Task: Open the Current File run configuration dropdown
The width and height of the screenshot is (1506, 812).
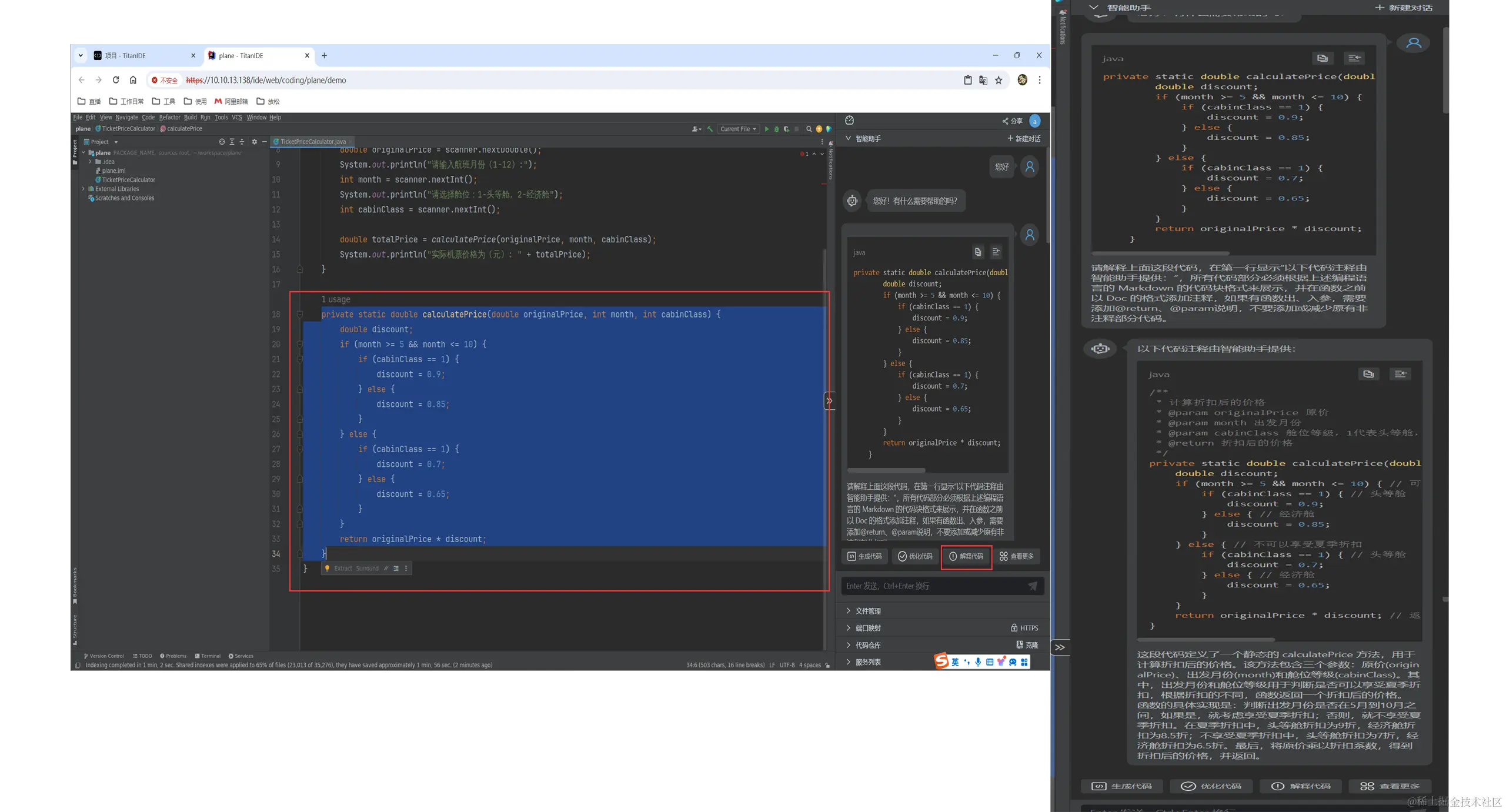Action: [x=739, y=129]
